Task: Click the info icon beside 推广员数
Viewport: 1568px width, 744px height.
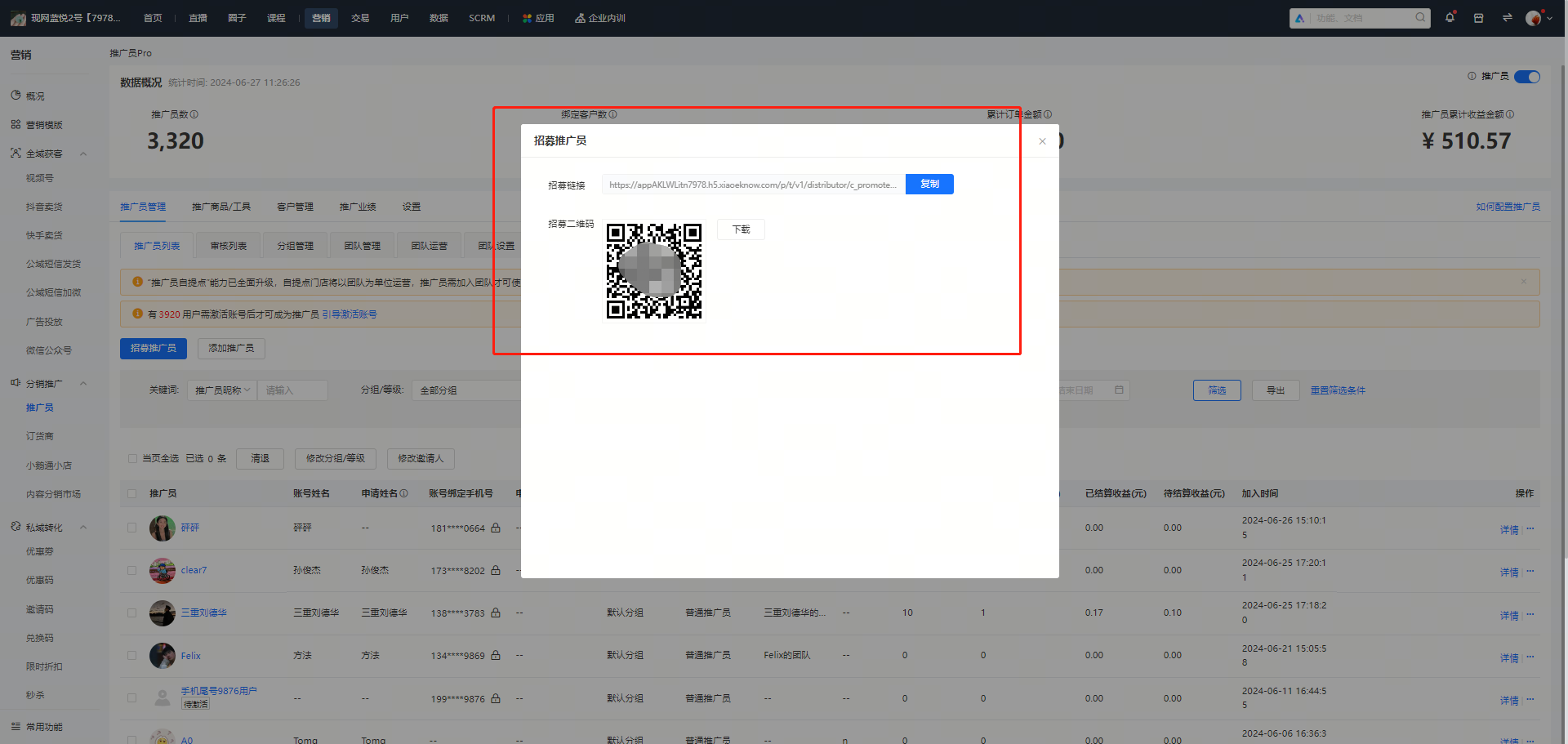Action: 194,114
